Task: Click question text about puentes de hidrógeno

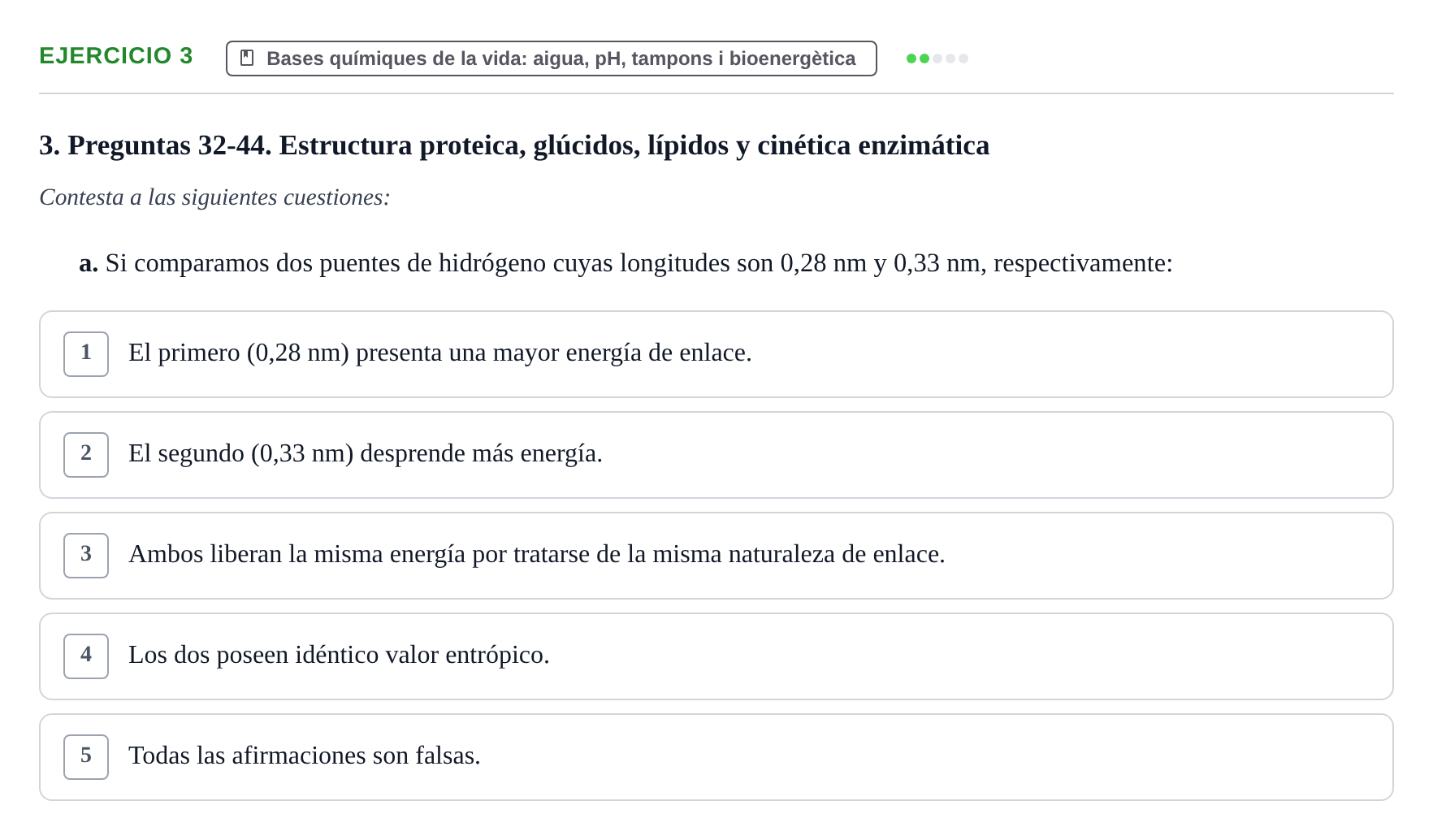Action: (626, 263)
